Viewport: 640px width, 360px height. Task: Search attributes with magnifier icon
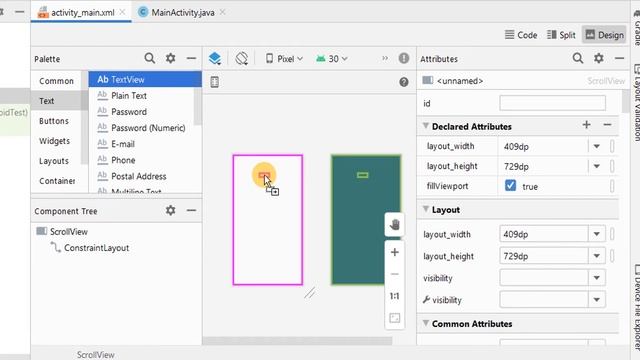tap(578, 58)
